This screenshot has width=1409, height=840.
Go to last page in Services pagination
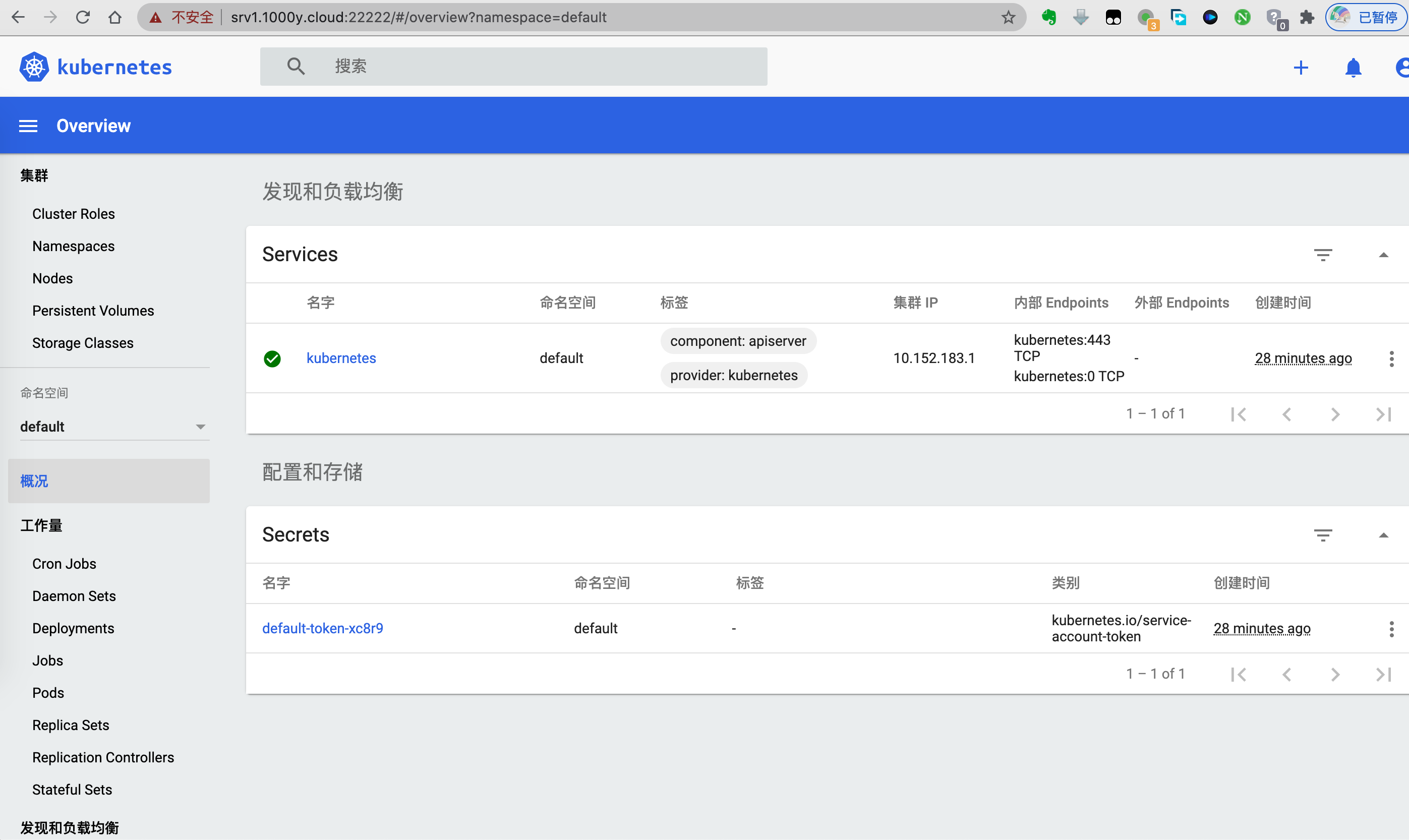pos(1383,414)
